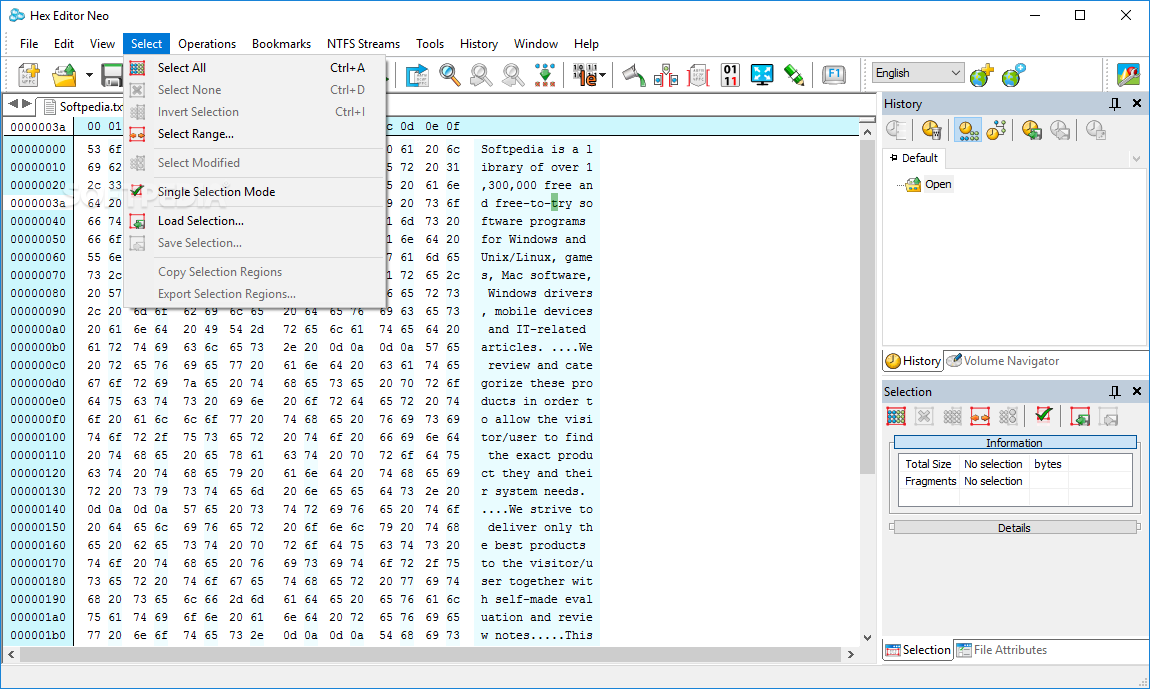This screenshot has height=689, width=1150.
Task: Click the vertical scrollbar down arrow
Action: [x=867, y=638]
